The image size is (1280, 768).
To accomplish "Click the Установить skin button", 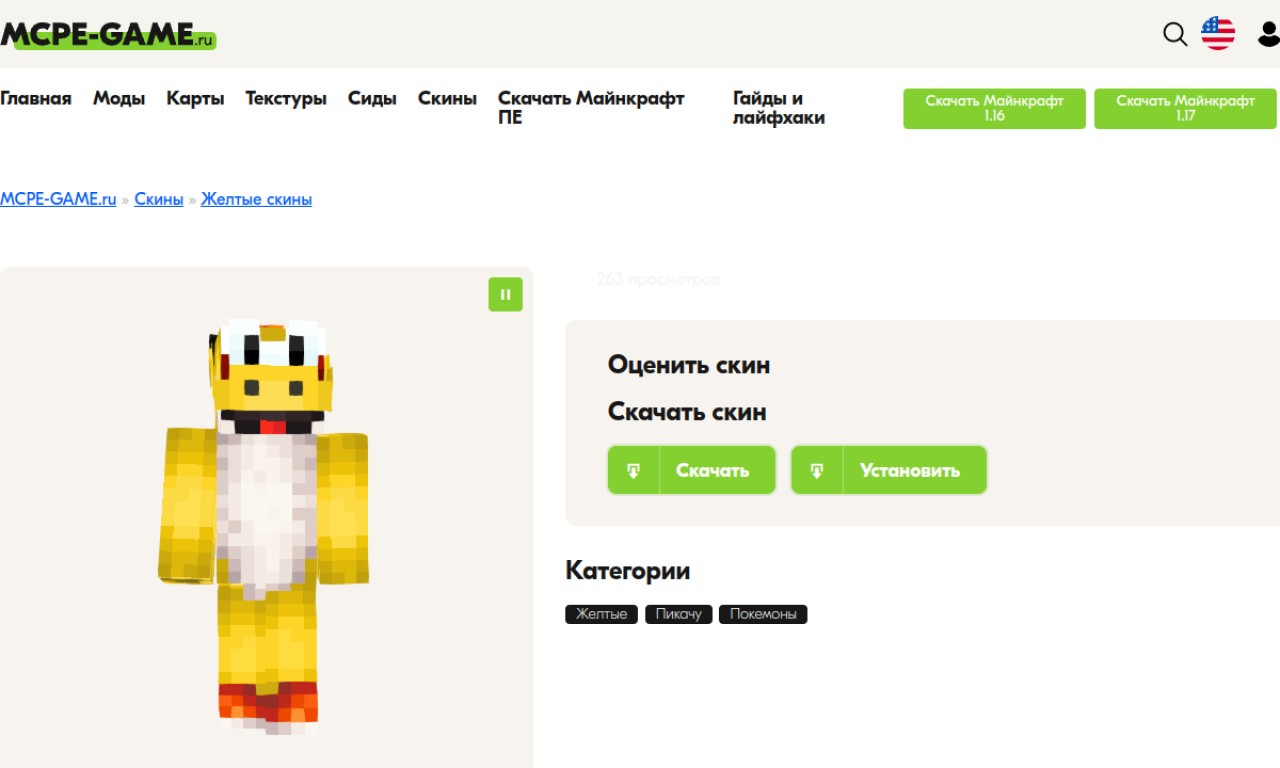I will [x=889, y=470].
